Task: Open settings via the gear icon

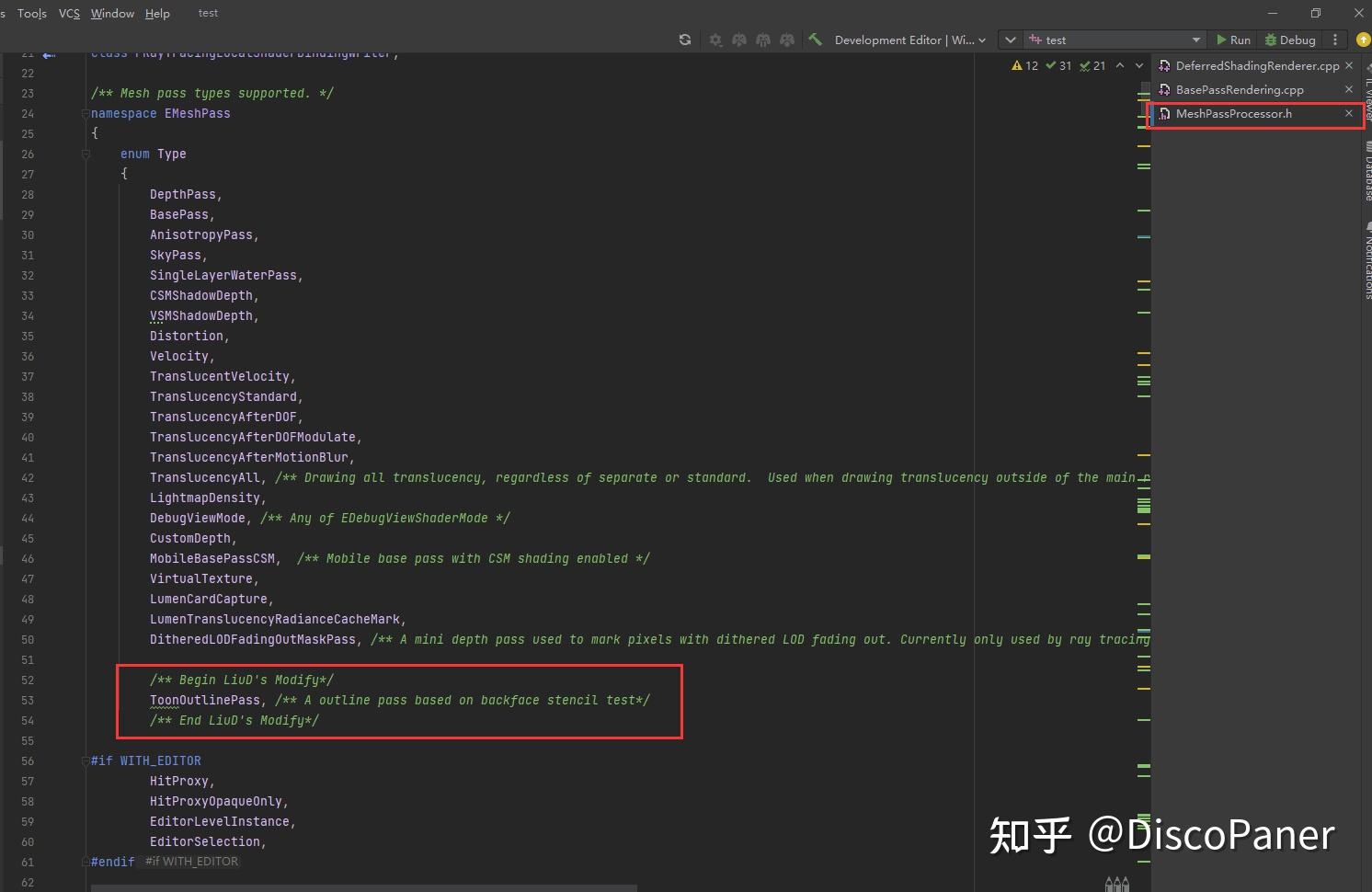Action: click(x=715, y=40)
